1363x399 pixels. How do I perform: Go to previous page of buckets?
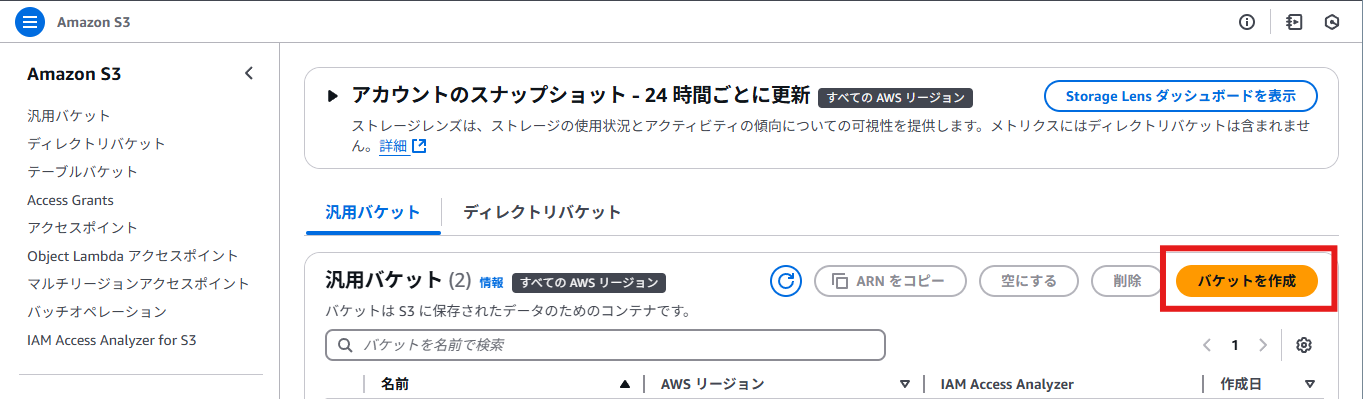(1207, 345)
